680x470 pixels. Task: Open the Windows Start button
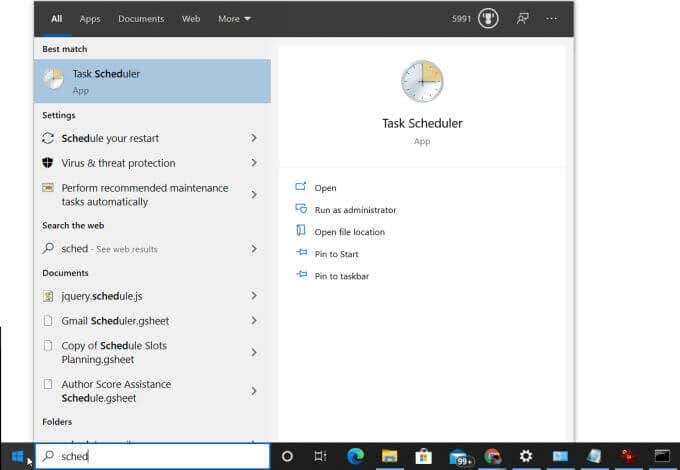pos(17,456)
